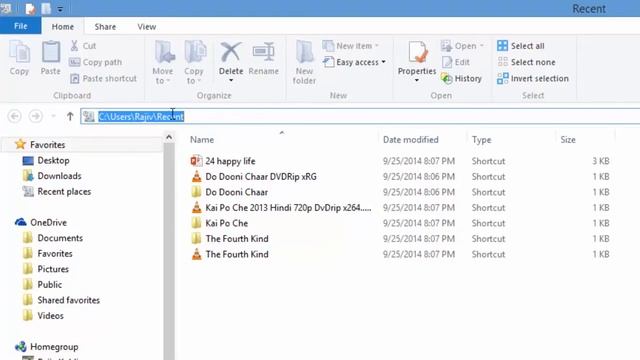Viewport: 640px width, 360px height.
Task: Click Favorites header in navigation pane
Action: [x=40, y=144]
